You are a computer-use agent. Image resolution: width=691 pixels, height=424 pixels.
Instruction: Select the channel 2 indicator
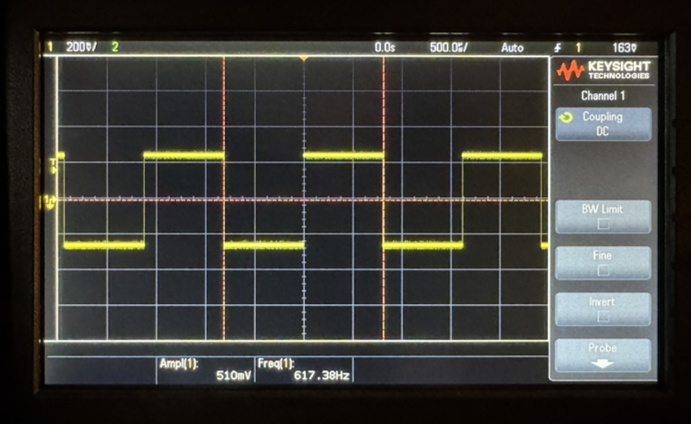[115, 47]
